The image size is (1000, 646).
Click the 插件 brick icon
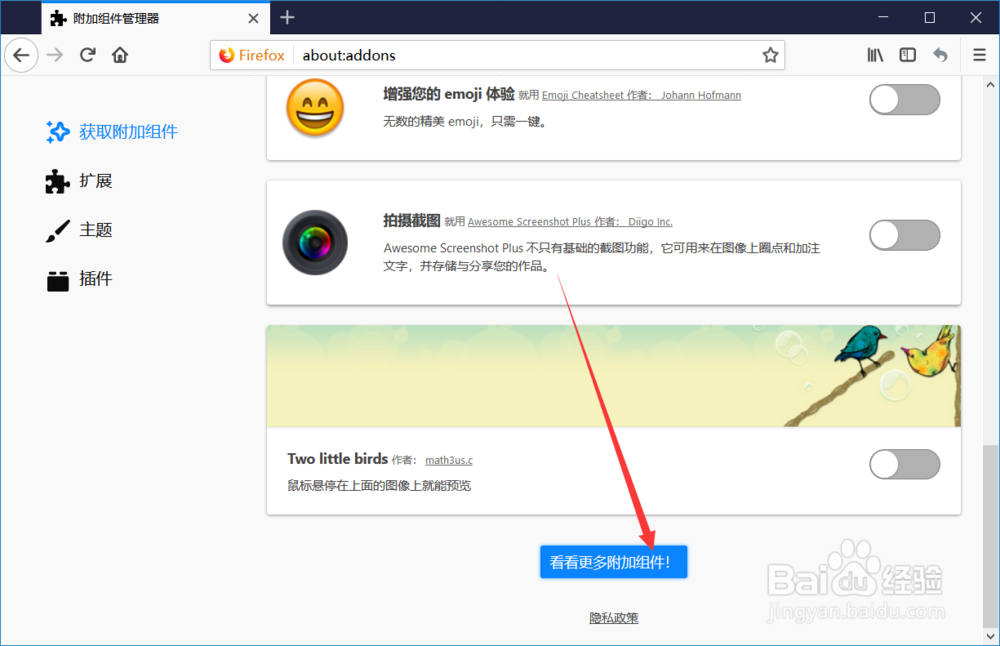(57, 280)
